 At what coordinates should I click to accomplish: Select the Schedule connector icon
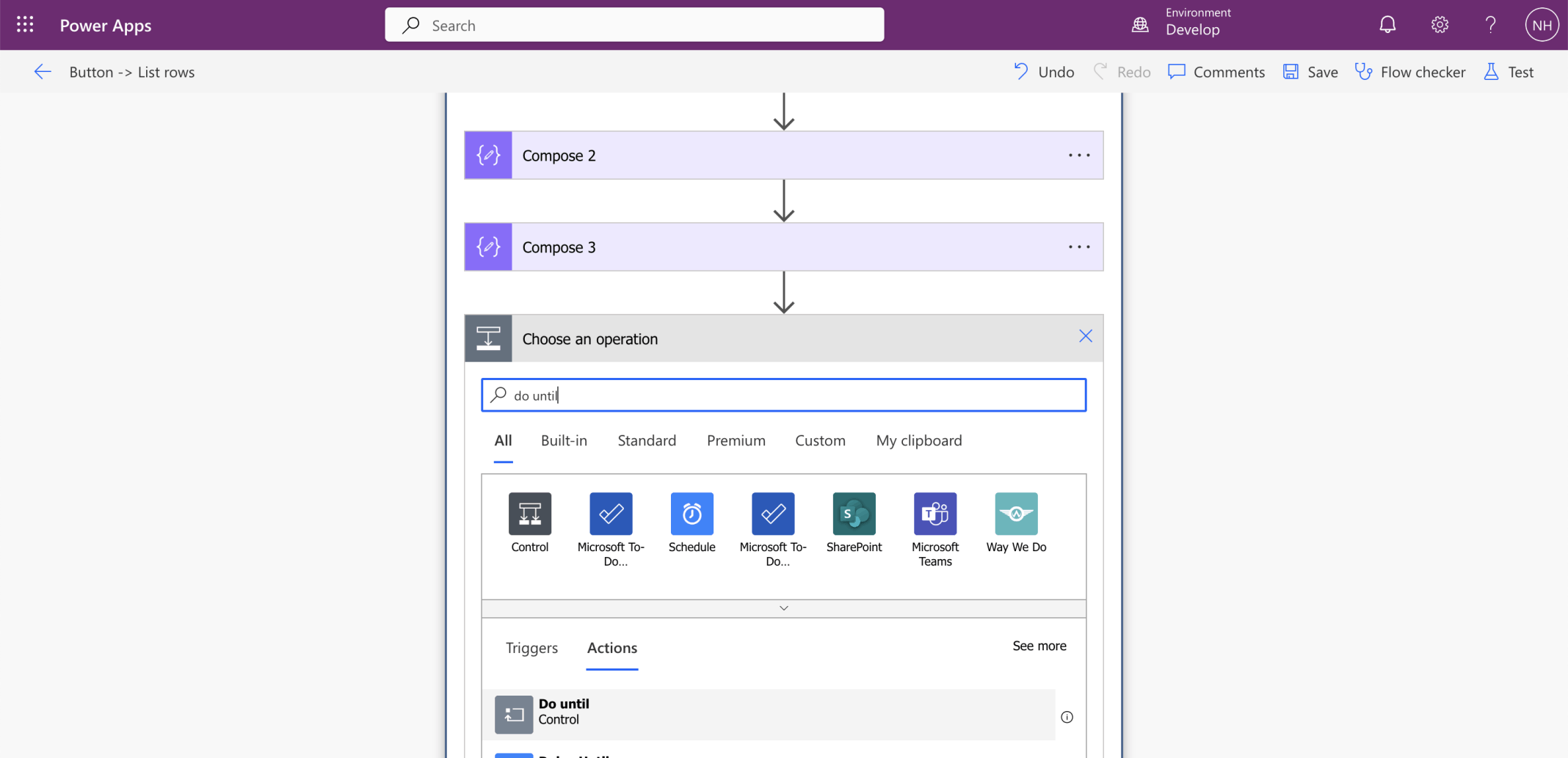(x=692, y=514)
